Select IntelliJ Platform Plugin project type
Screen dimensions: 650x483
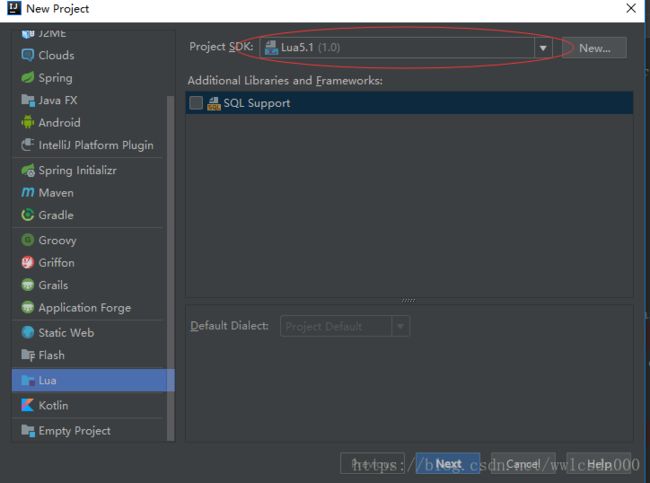click(87, 145)
